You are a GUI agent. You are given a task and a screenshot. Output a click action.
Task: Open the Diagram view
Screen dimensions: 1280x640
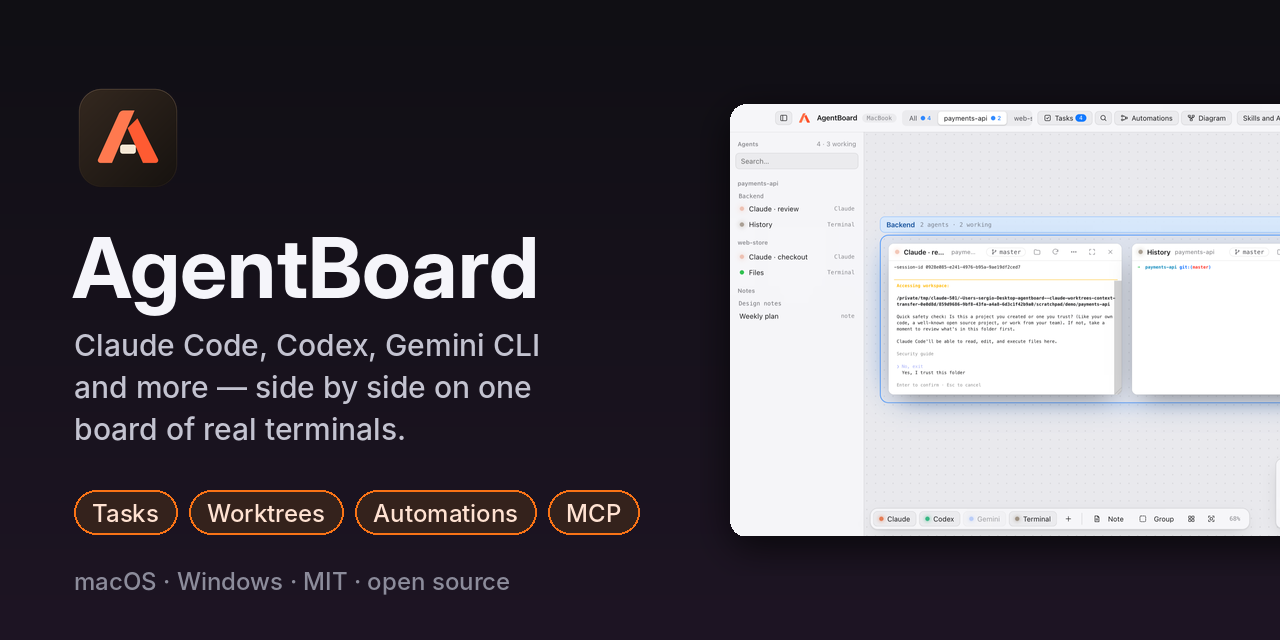[1206, 118]
